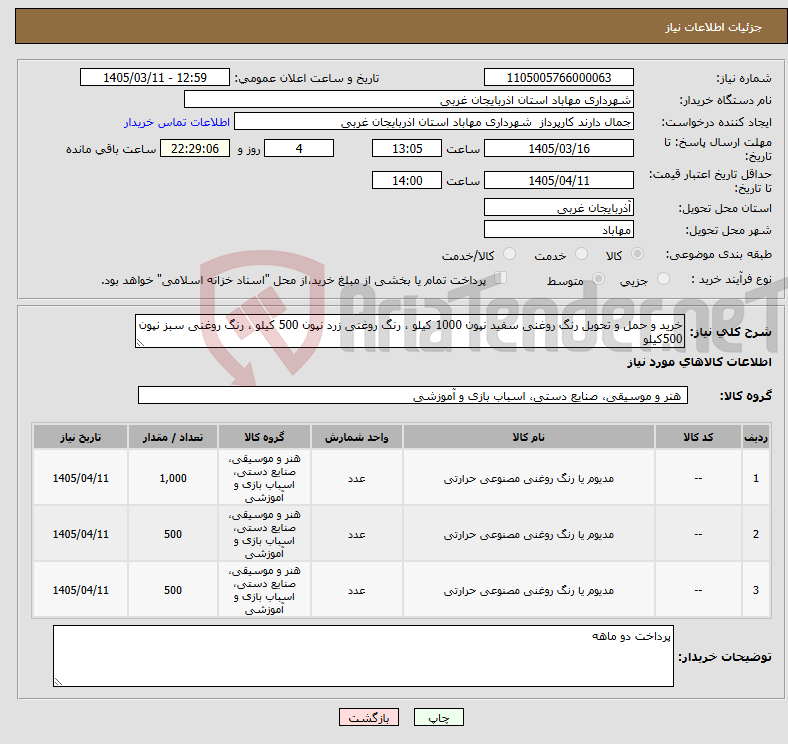Click the unit عدد in row 2

[x=356, y=534]
